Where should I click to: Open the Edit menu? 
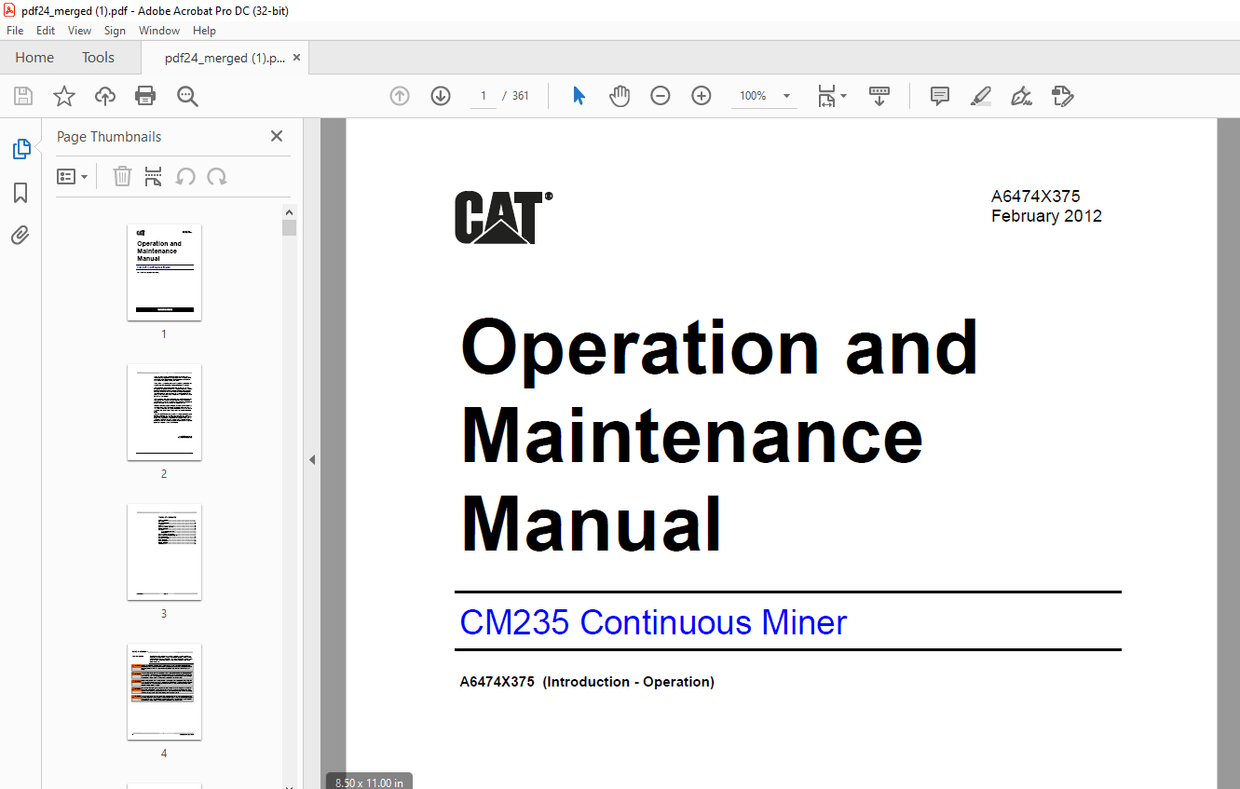45,30
